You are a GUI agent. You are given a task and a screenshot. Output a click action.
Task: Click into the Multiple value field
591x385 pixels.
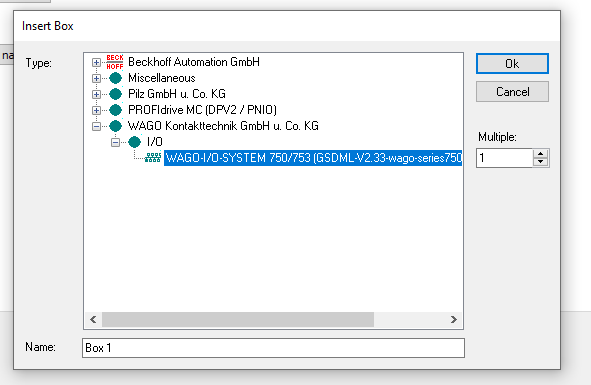[505, 158]
